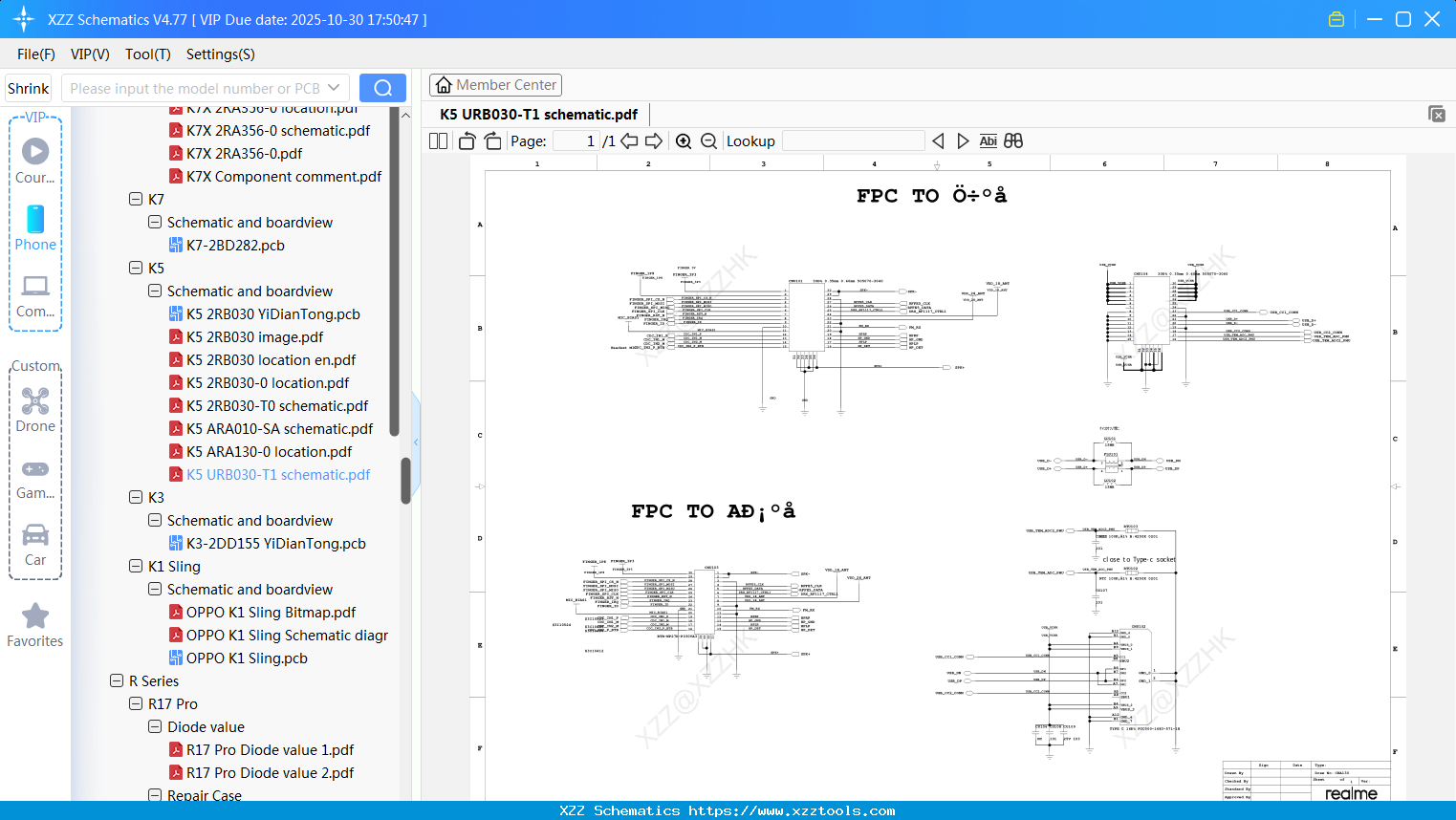Collapse the K5 tree node
The image size is (1456, 820).
click(x=136, y=268)
